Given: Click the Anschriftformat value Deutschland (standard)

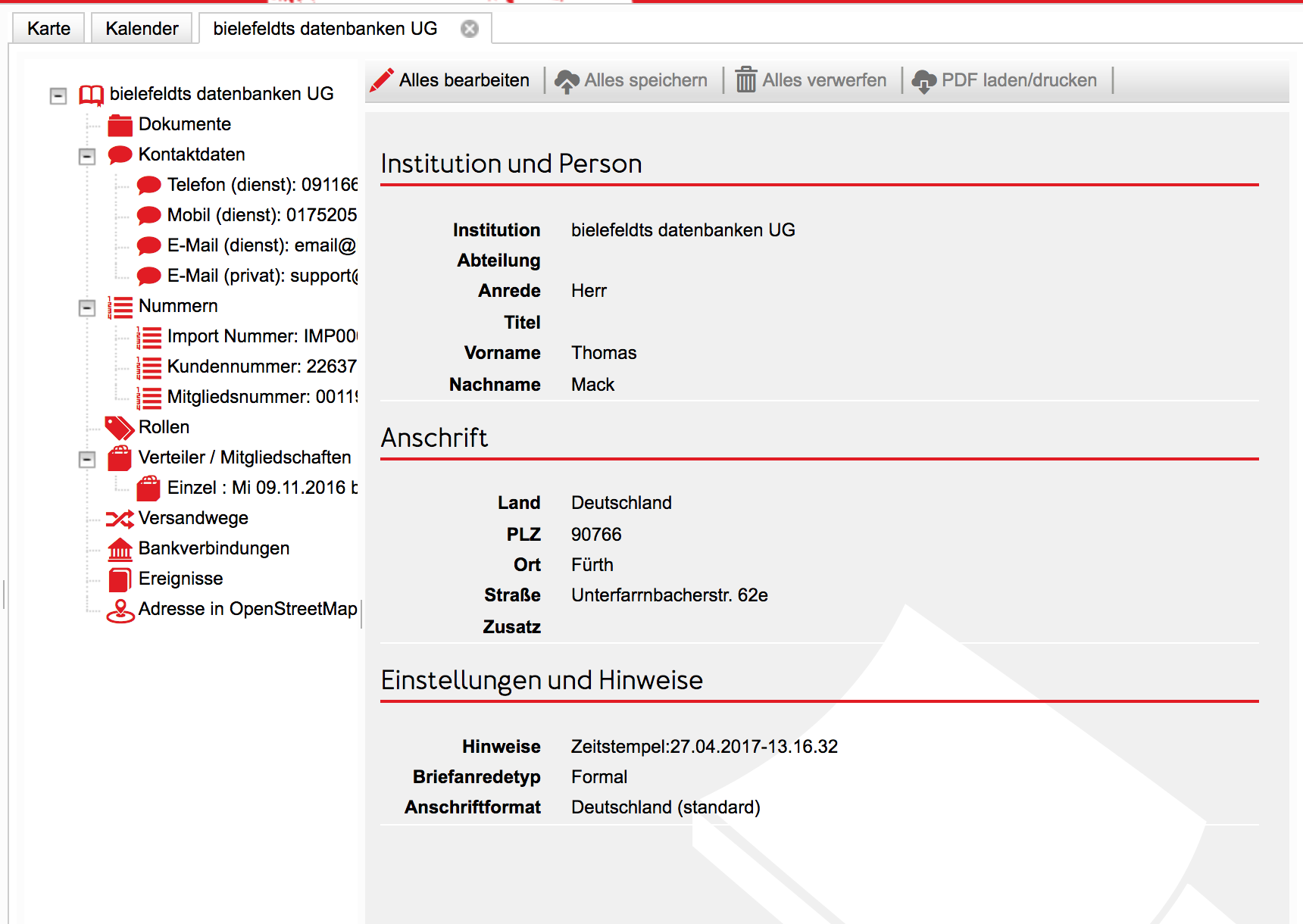Looking at the screenshot, I should click(666, 807).
